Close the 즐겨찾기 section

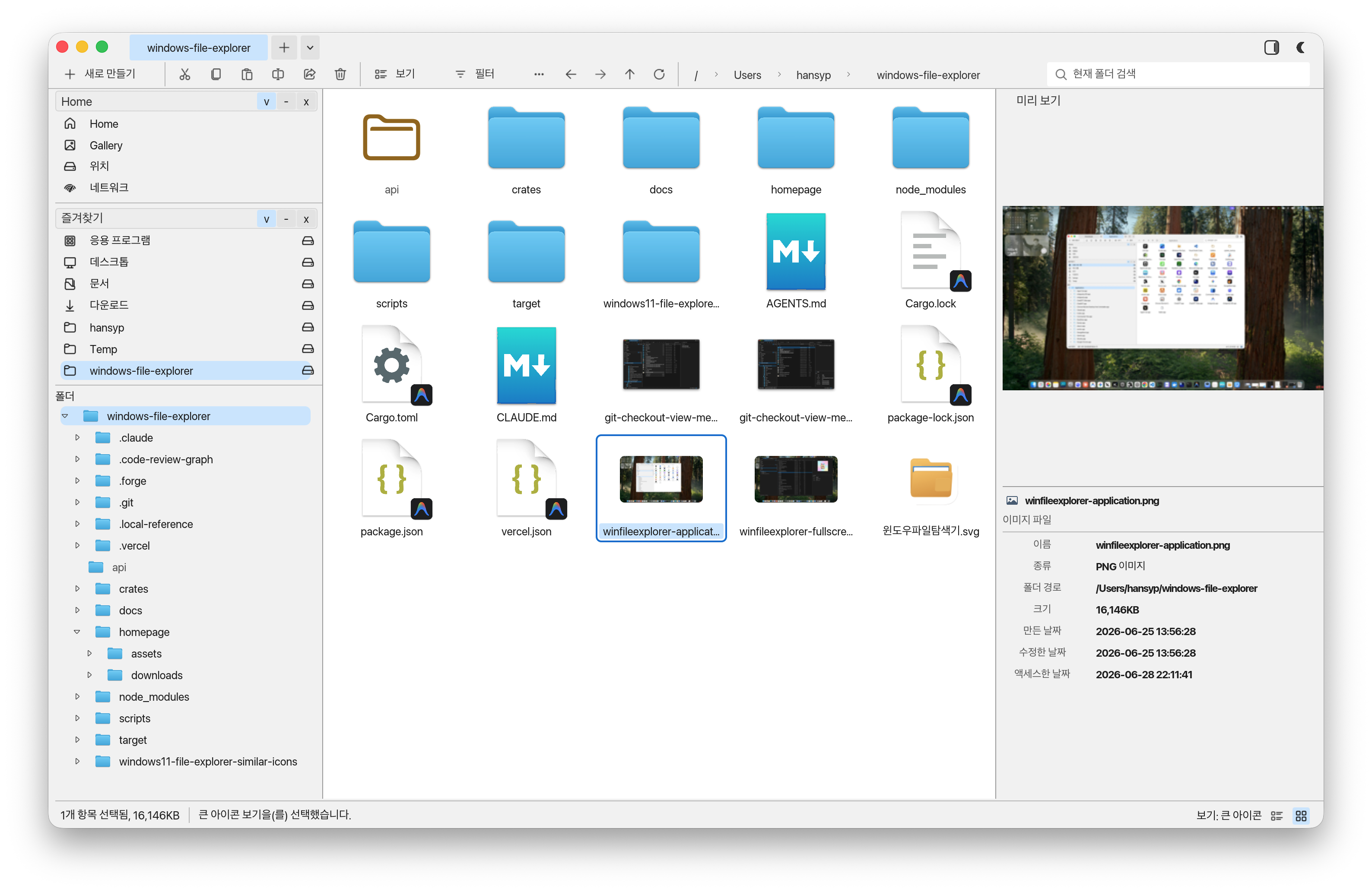[306, 219]
